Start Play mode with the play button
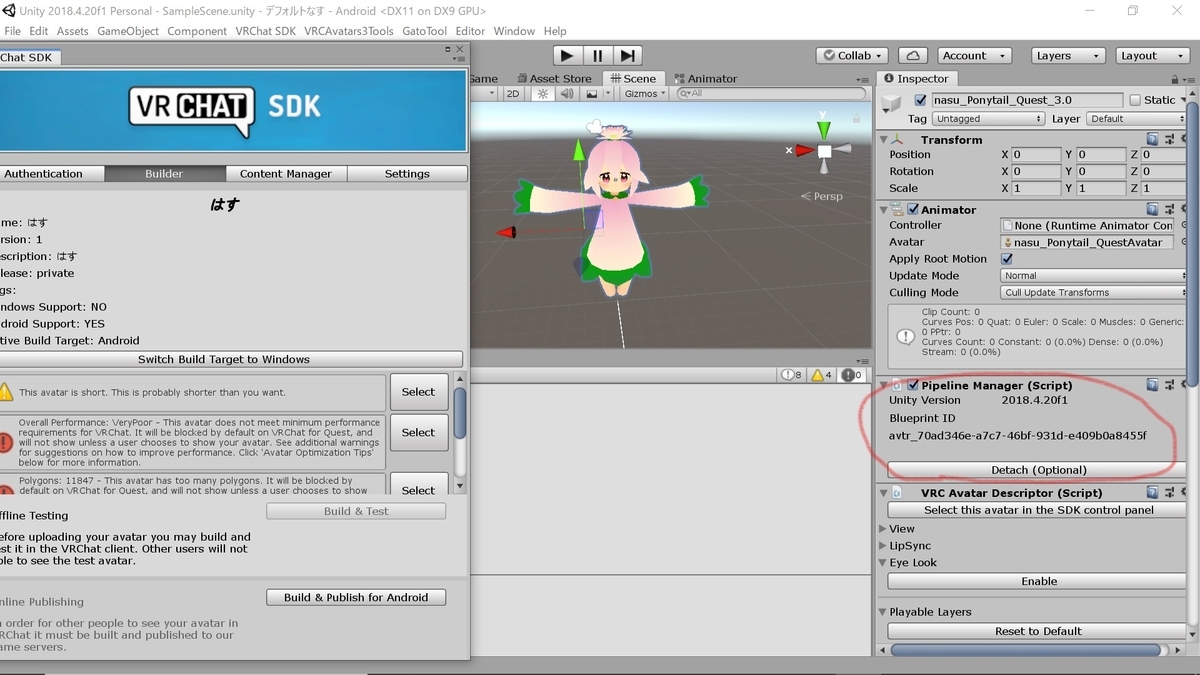 tap(567, 56)
